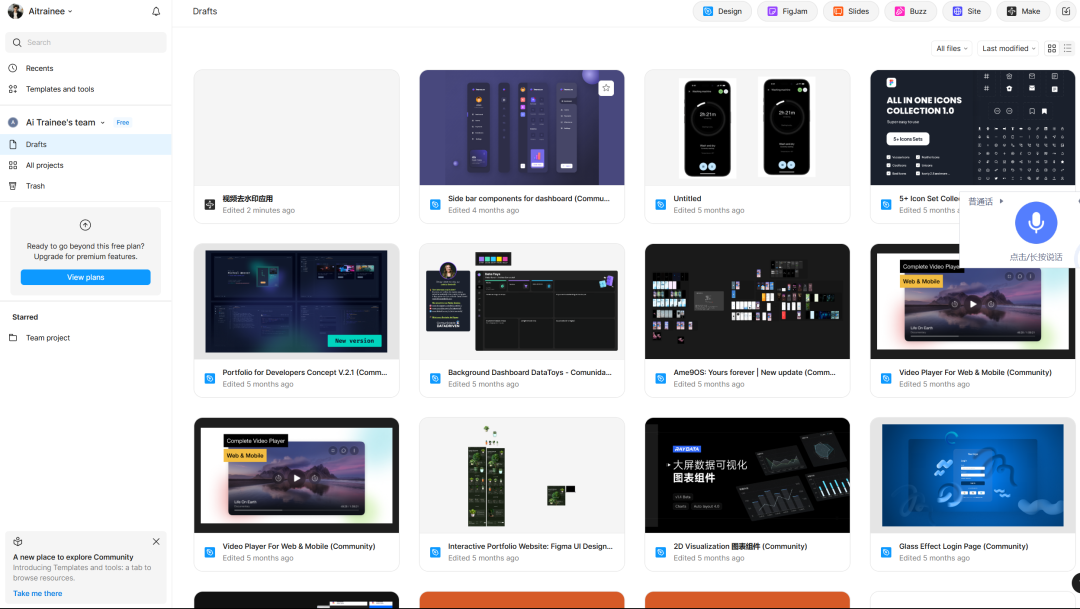This screenshot has height=609, width=1080.
Task: Click Interactive Portfolio Website file icon
Action: (435, 552)
